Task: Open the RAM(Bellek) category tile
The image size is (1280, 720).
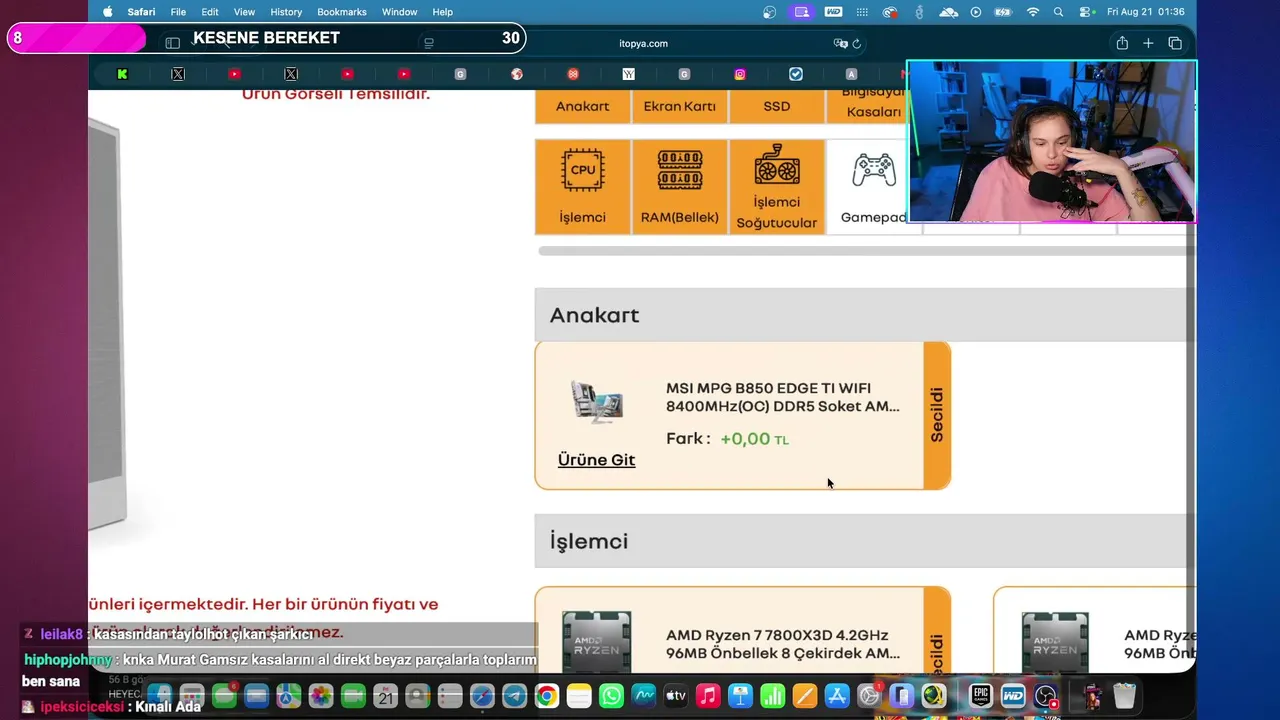Action: coord(679,187)
